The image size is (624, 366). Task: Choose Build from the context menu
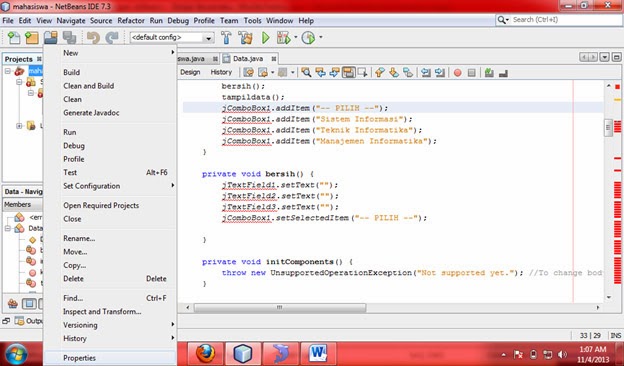click(x=72, y=72)
